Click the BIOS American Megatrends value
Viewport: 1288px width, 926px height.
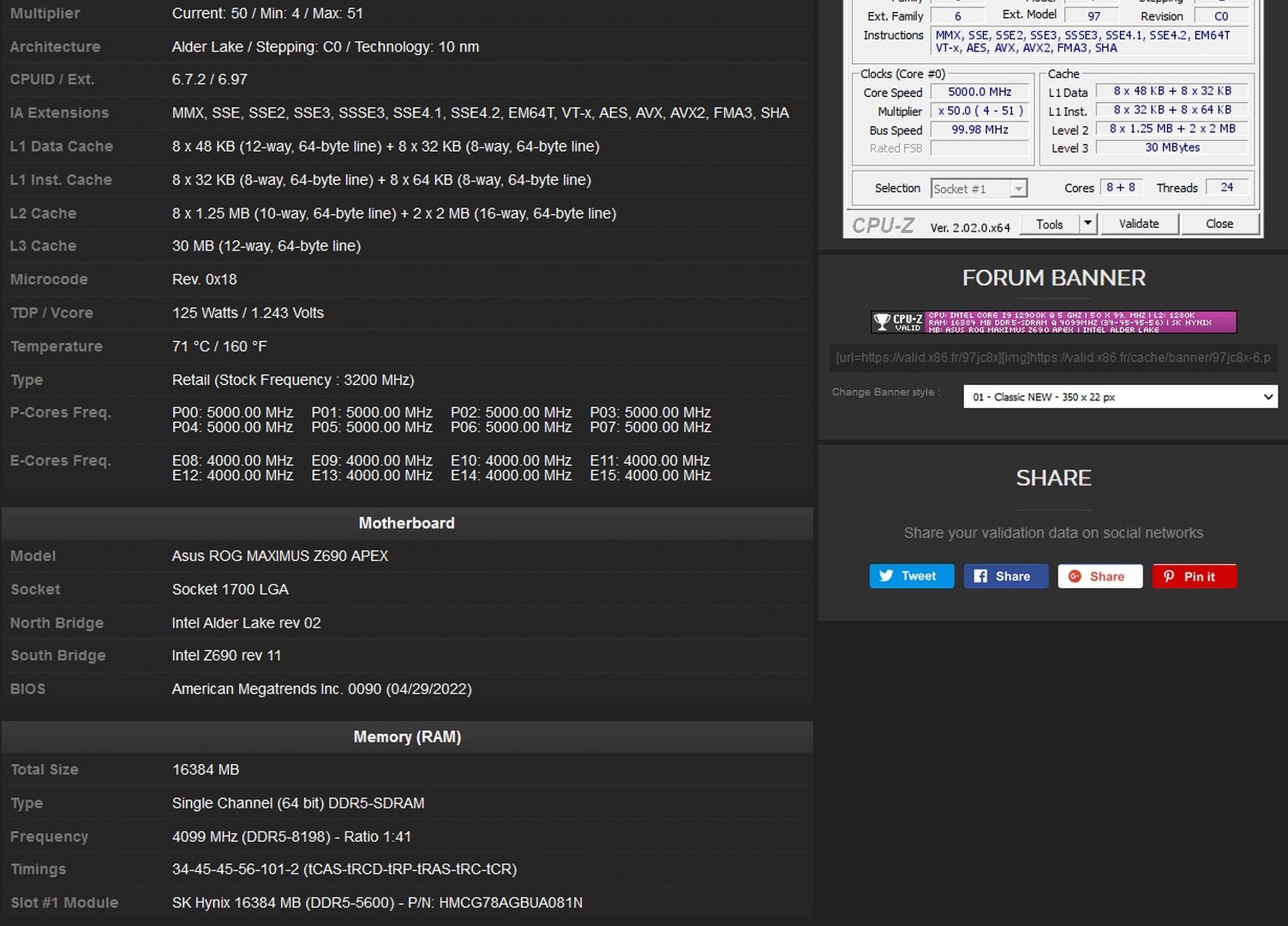321,688
